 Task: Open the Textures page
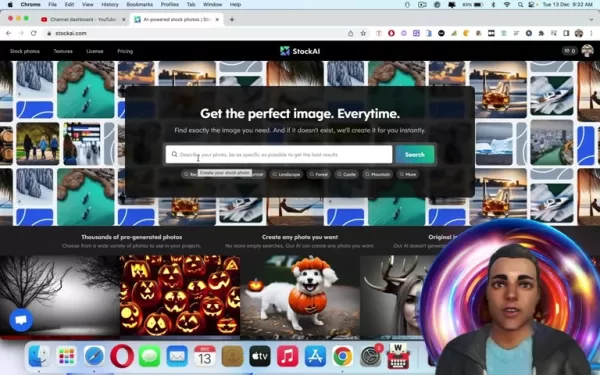click(x=63, y=51)
